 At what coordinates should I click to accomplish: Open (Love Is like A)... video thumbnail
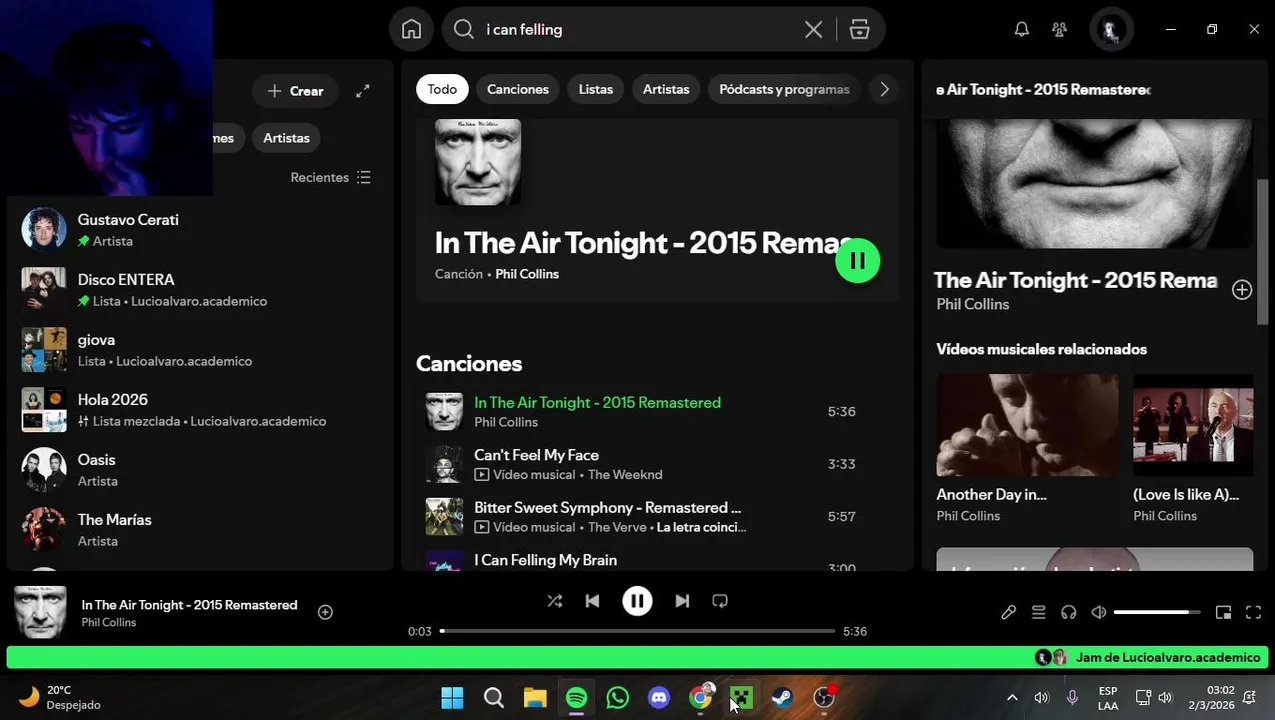pos(1193,425)
